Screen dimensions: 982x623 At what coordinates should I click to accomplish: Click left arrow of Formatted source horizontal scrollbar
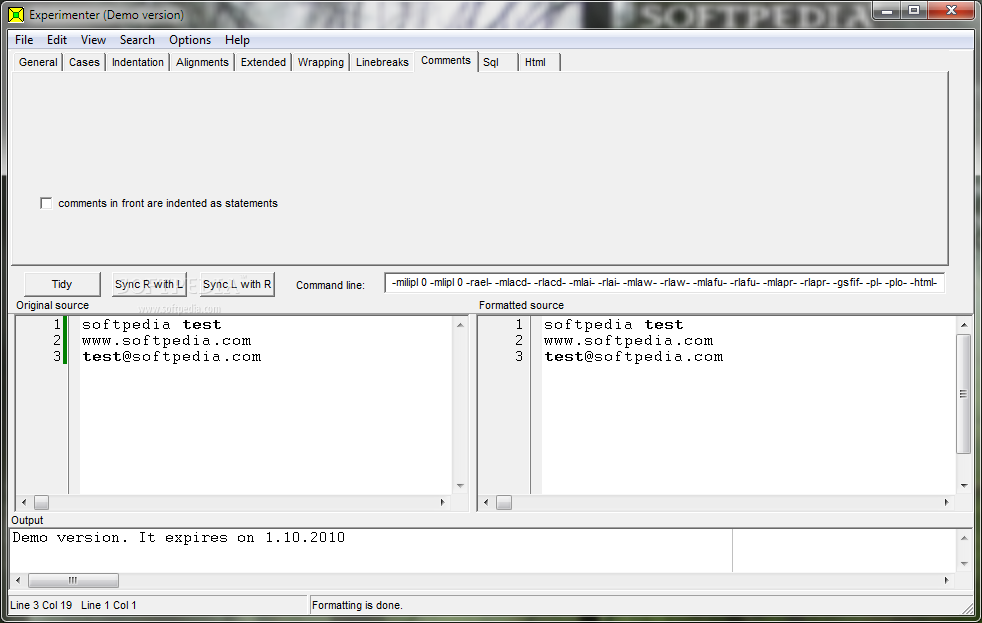click(x=486, y=502)
